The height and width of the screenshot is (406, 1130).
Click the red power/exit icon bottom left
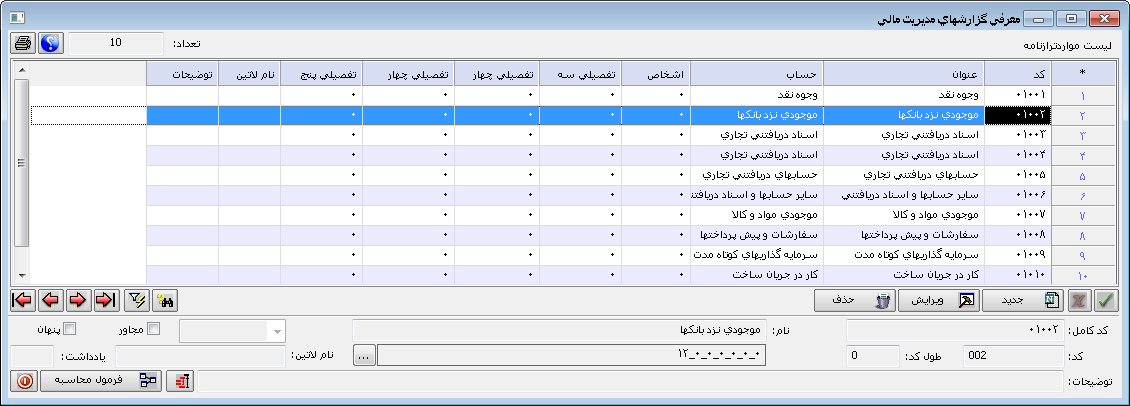coord(25,381)
